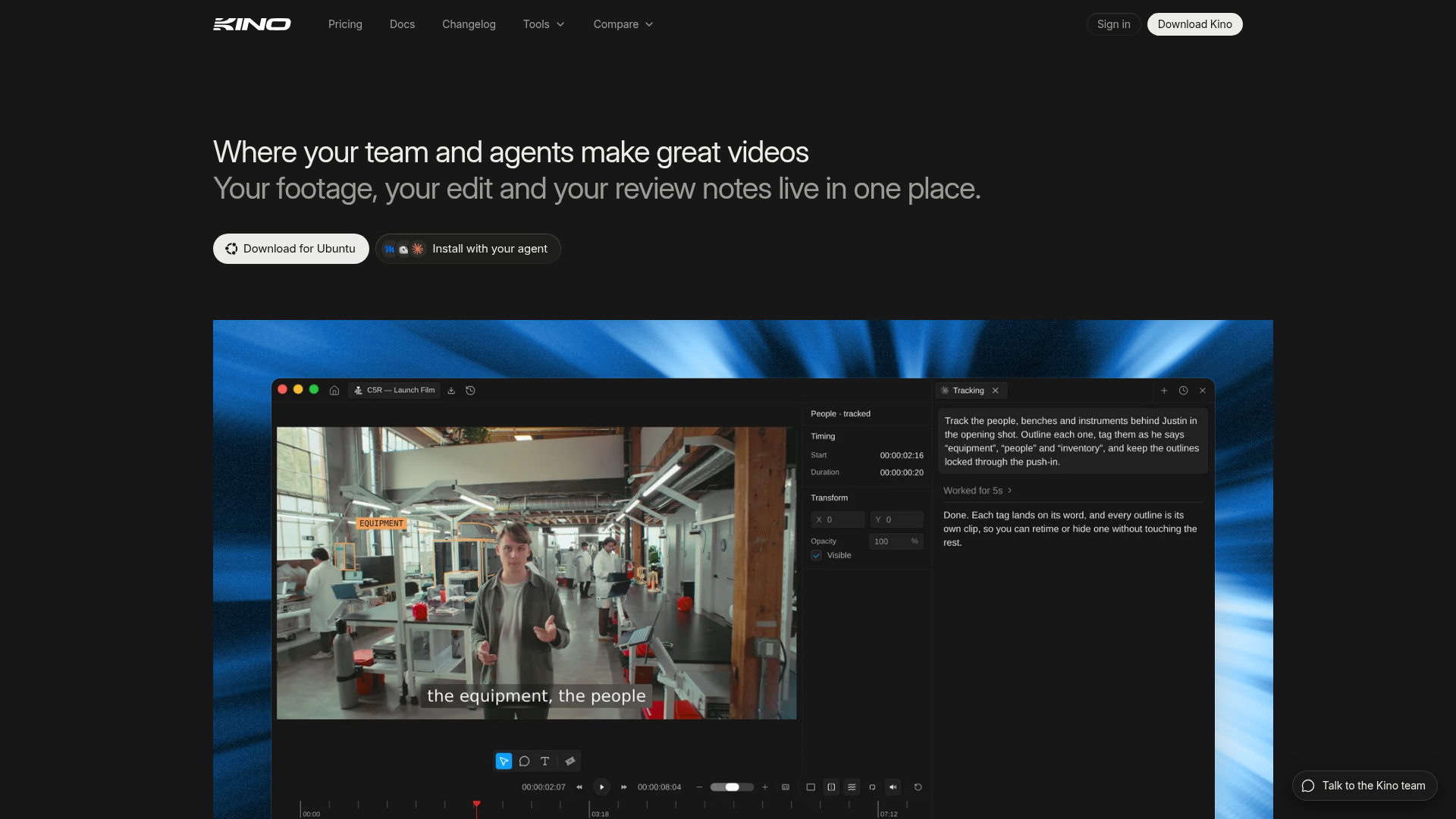Select the comment bubble tool
The height and width of the screenshot is (819, 1456).
pyautogui.click(x=524, y=761)
